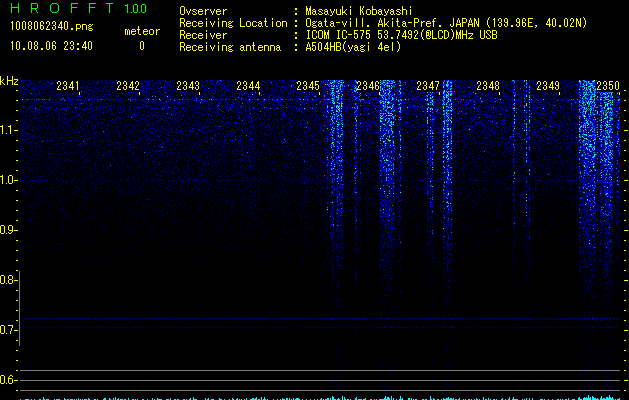Click the A504HB(yagi 4el) antenna text

[x=353, y=47]
